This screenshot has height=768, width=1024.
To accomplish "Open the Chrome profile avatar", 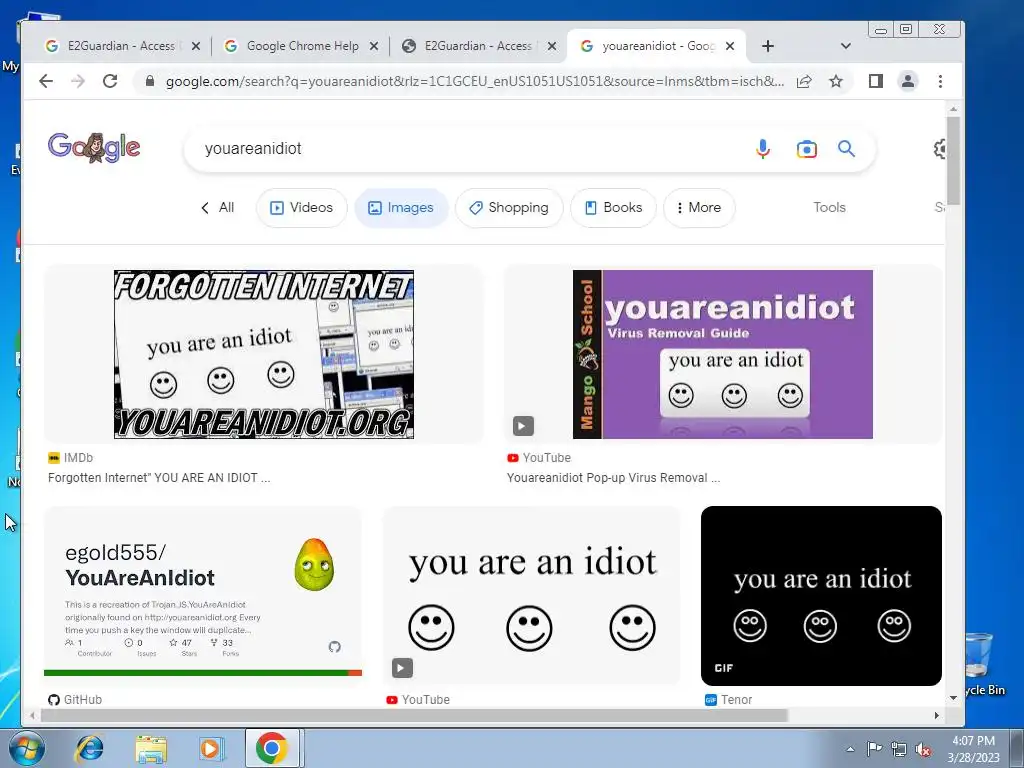I will point(908,81).
